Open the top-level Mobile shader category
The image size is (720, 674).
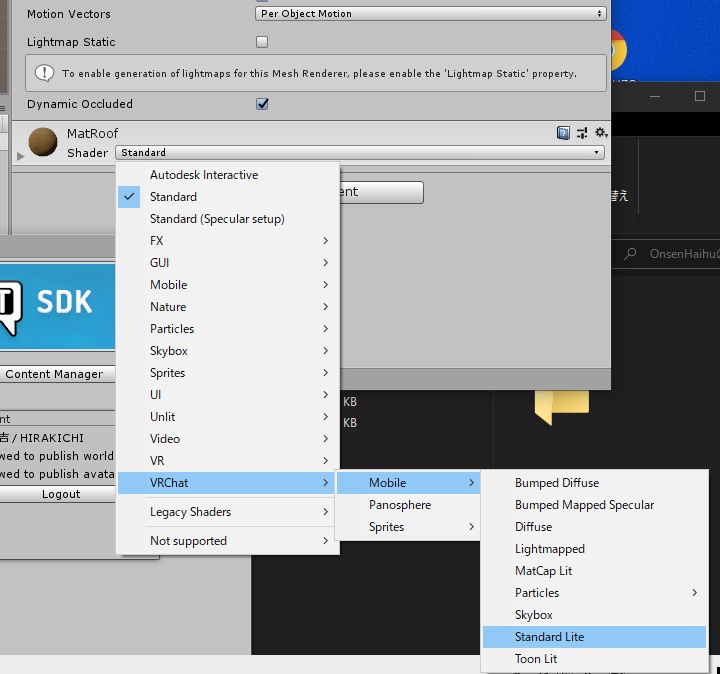point(228,285)
